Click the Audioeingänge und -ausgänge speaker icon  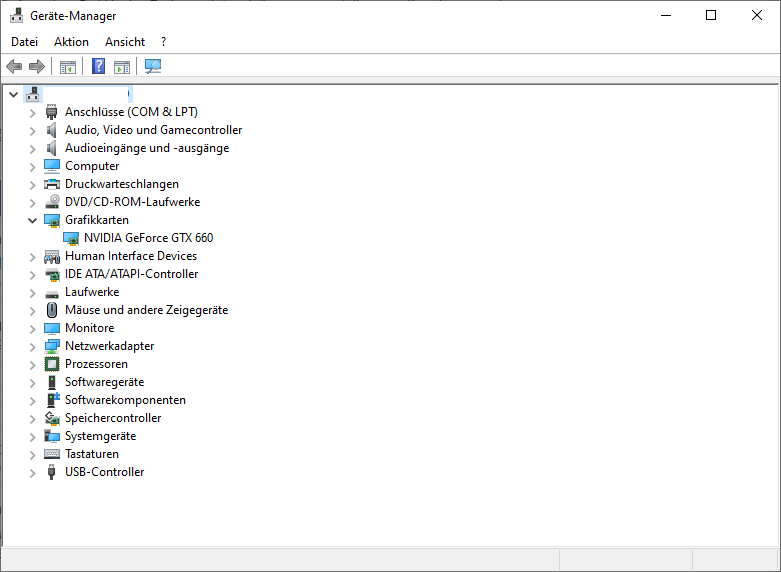(x=51, y=148)
